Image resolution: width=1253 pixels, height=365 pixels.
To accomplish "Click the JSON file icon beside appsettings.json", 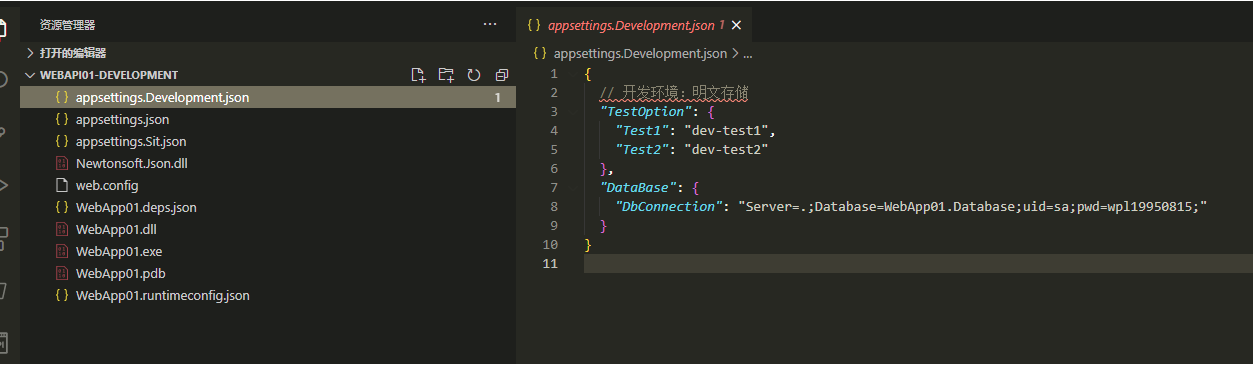I will coord(62,120).
